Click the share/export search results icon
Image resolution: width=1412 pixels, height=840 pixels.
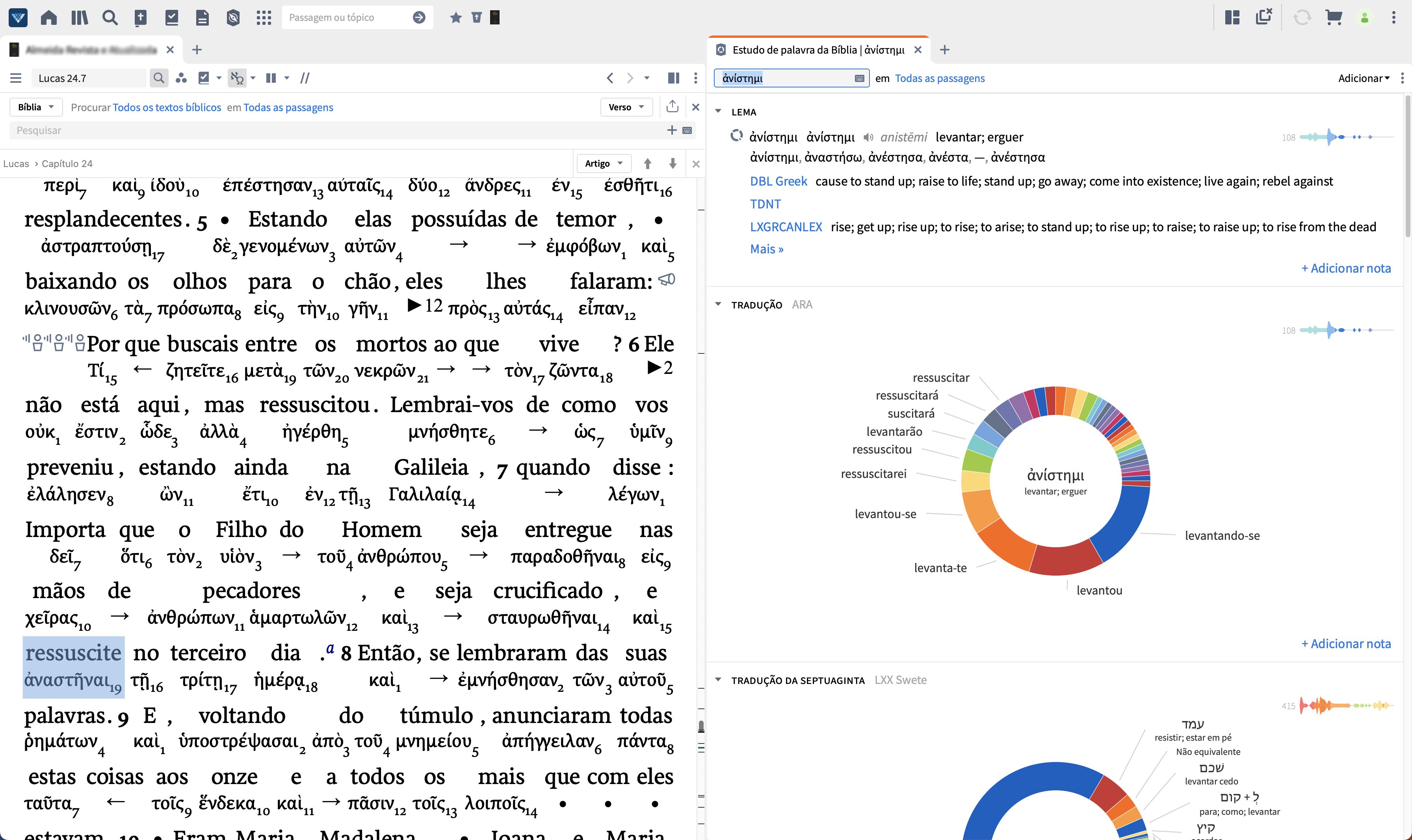673,106
